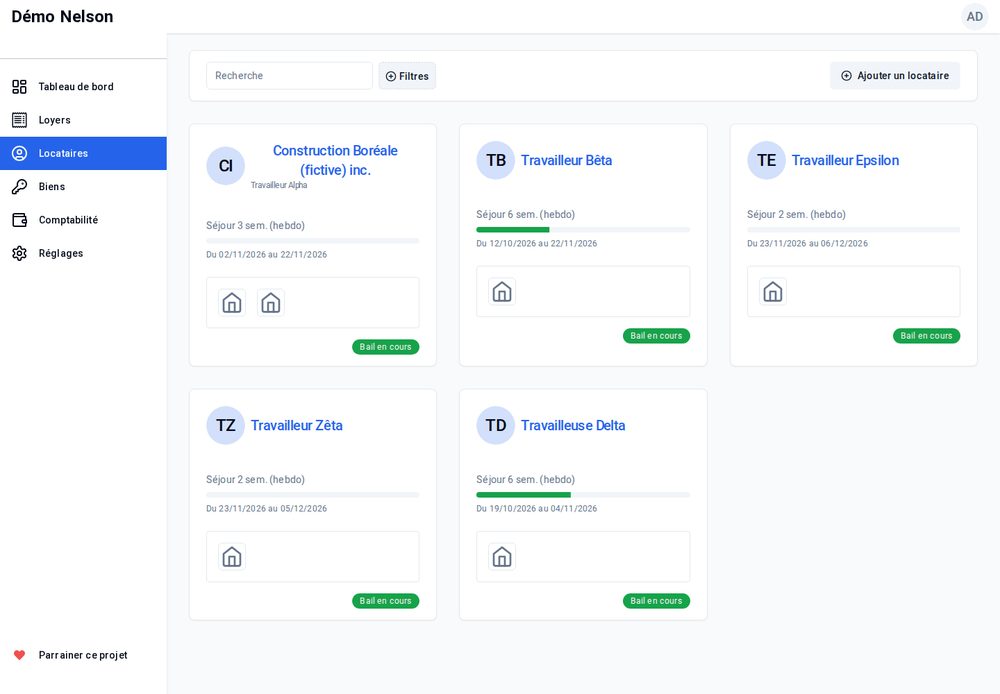Open Construction Boréale (fictive) inc. tenant
Viewport: 1000px width, 694px height.
click(x=335, y=160)
